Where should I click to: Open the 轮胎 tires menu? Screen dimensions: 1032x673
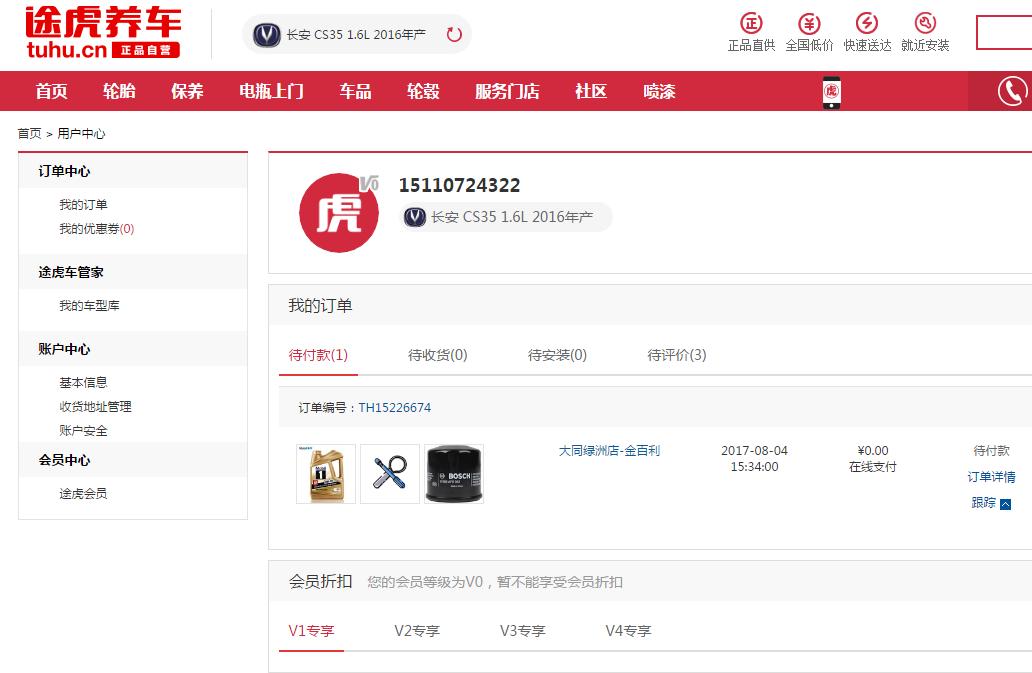[x=119, y=91]
